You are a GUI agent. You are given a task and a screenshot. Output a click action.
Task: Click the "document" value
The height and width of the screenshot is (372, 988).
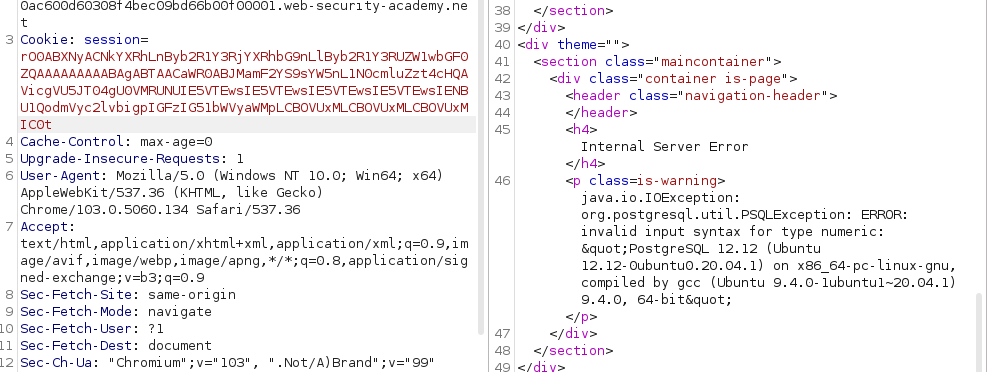180,346
